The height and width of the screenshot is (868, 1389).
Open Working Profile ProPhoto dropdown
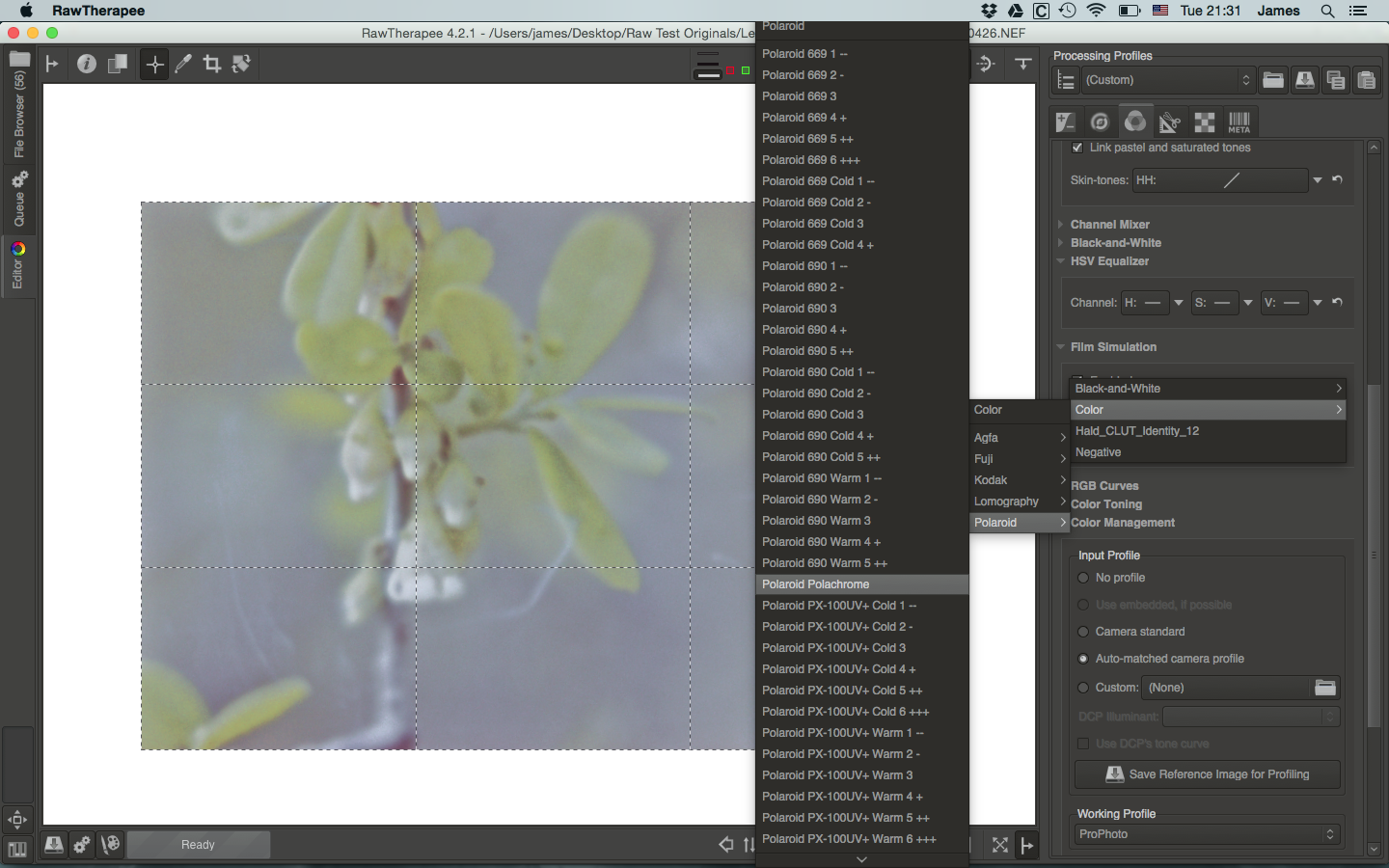pyautogui.click(x=1208, y=834)
